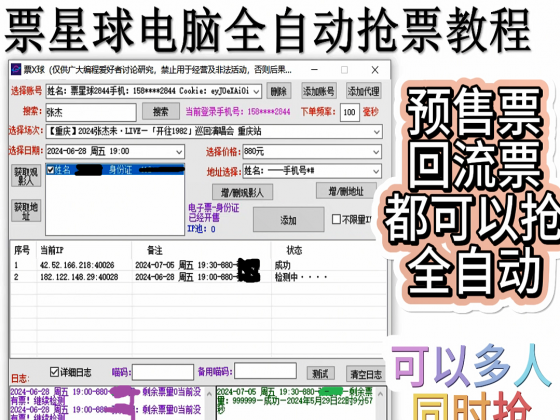Maximize the 票X球 window
The width and height of the screenshot is (560, 420).
tap(344, 69)
